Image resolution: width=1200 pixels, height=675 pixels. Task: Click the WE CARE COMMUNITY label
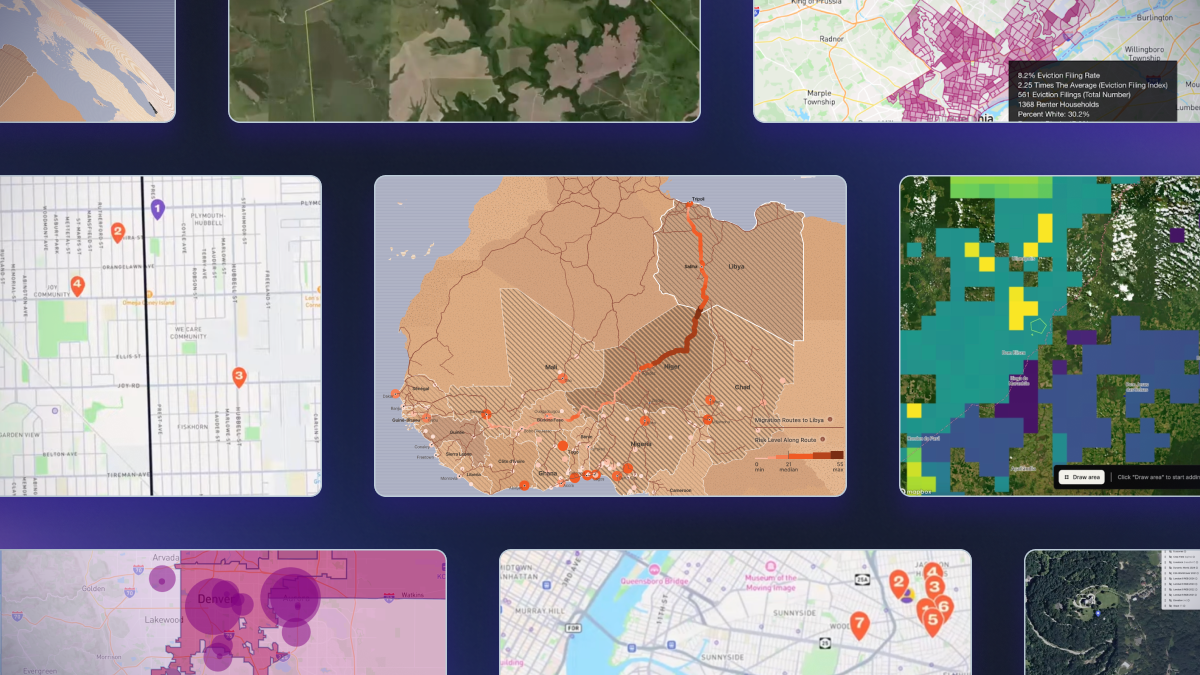[x=187, y=332]
